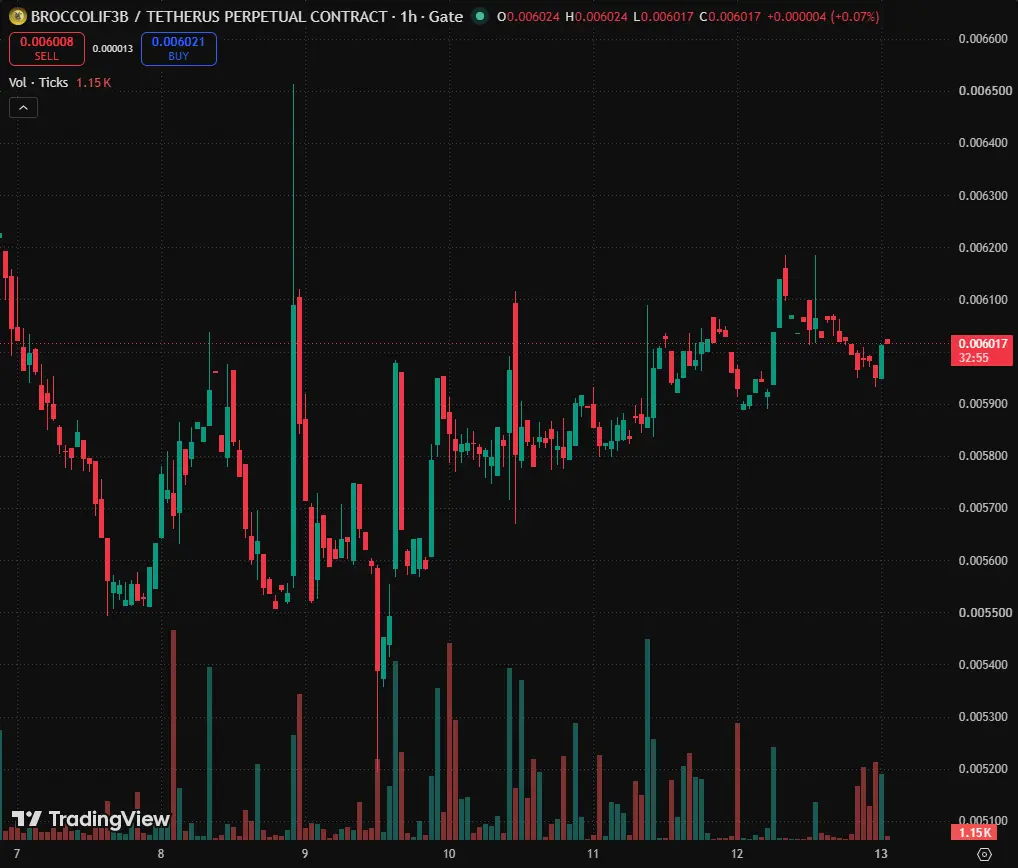Click date label 9 on time axis
Screen dimensions: 1018x868
click(304, 854)
